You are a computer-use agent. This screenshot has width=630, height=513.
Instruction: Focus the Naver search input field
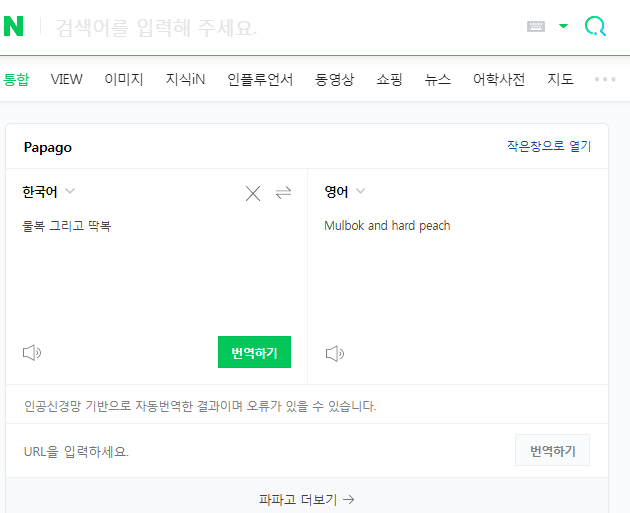click(281, 27)
